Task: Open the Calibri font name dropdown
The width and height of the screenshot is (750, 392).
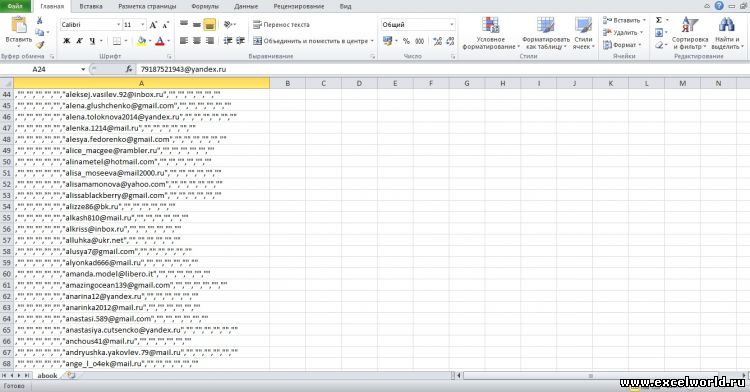Action: tap(119, 25)
